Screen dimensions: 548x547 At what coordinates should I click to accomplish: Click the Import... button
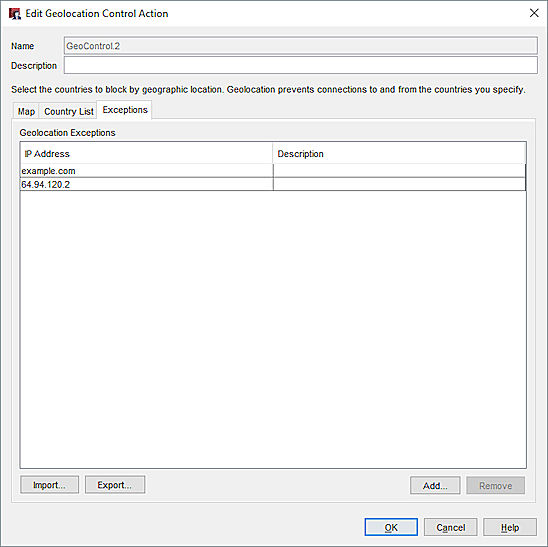[x=49, y=485]
